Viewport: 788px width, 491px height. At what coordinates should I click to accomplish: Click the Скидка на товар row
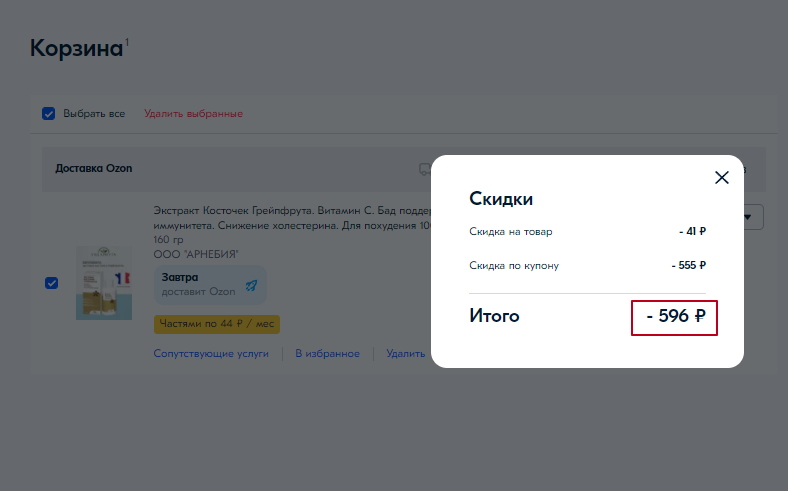point(587,232)
